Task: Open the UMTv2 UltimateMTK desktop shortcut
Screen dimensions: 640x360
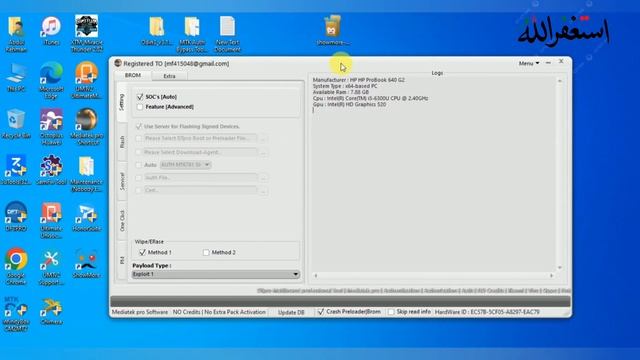Action: tap(87, 80)
